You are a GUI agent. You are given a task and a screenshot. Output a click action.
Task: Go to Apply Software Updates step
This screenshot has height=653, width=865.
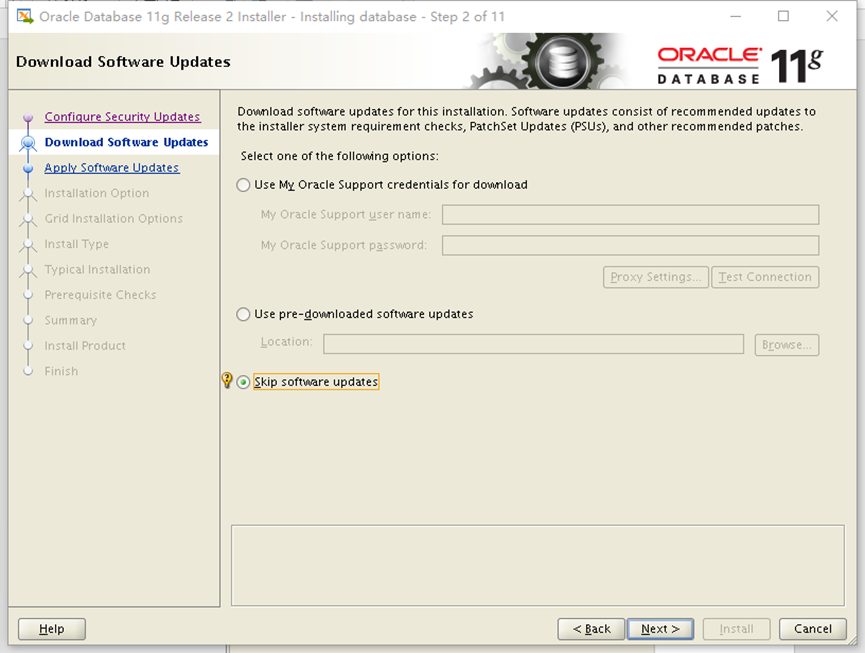pyautogui.click(x=111, y=168)
